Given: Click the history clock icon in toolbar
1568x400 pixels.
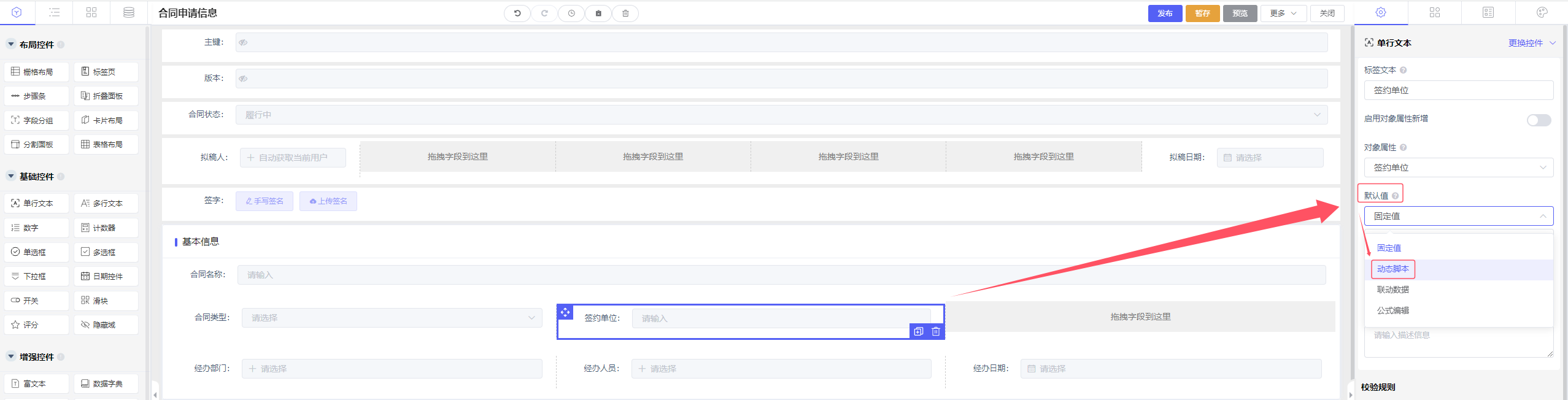Looking at the screenshot, I should click(571, 13).
